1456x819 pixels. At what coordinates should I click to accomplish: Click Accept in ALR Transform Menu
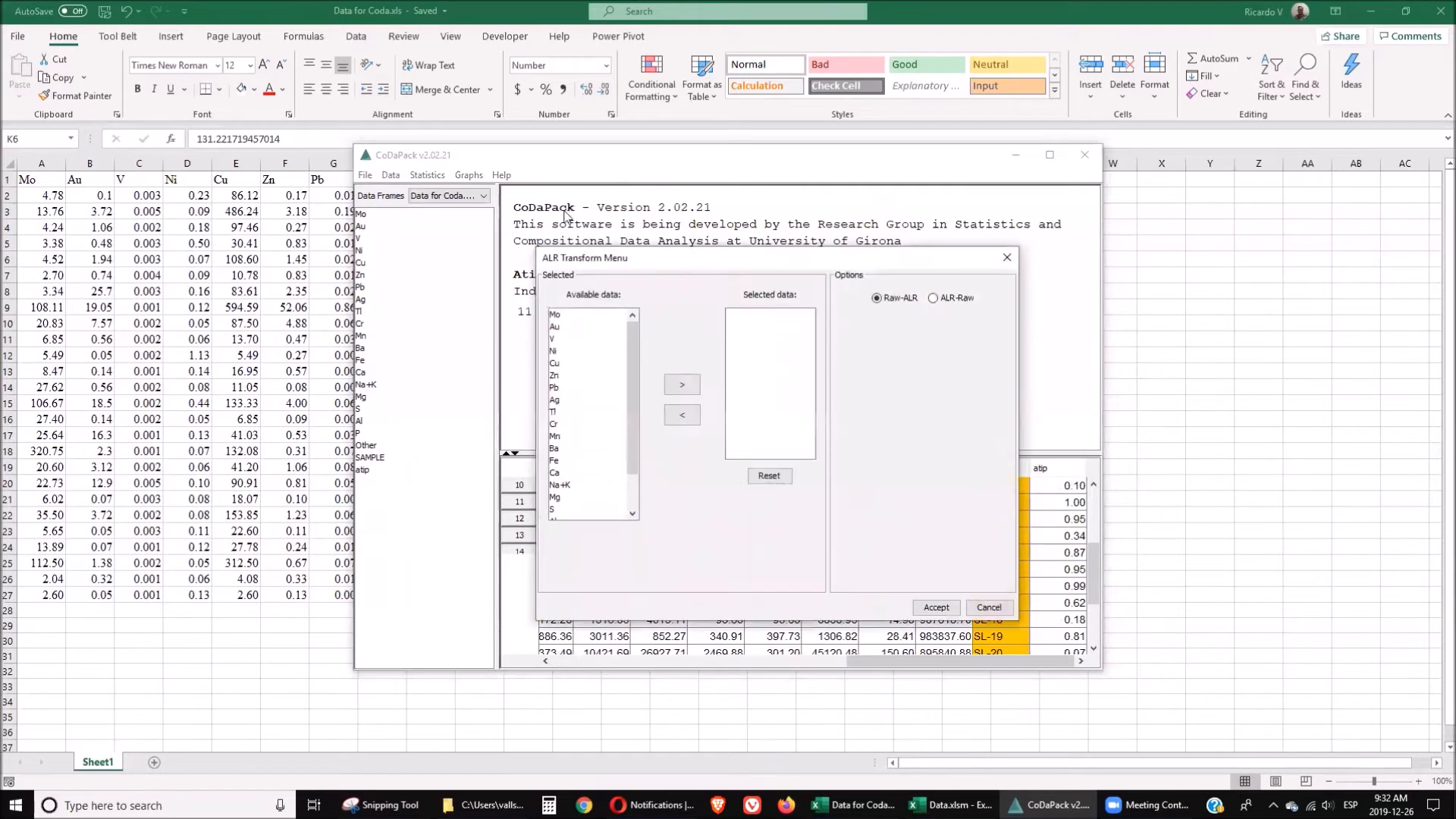937,607
